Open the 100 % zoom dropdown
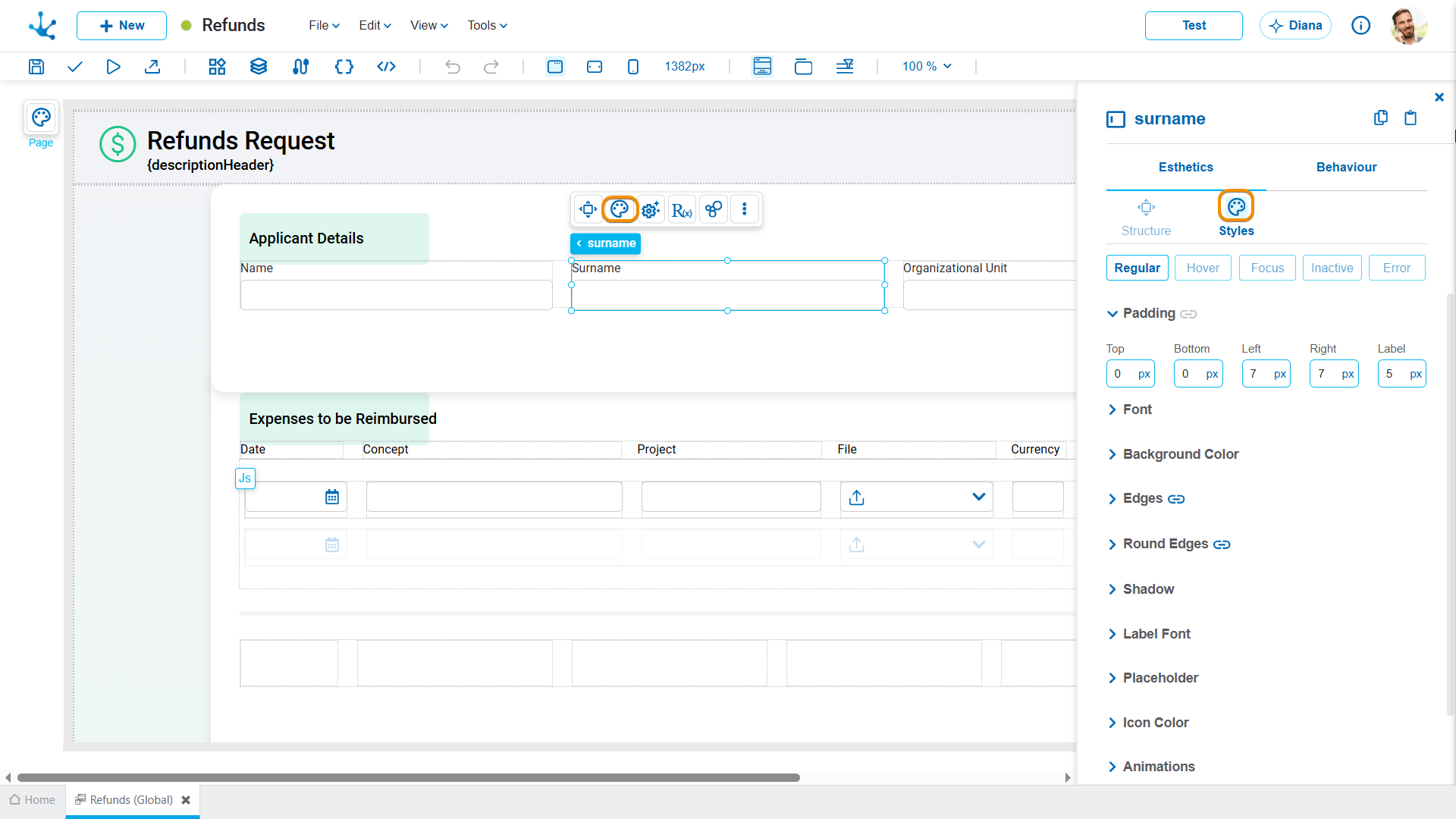1456x819 pixels. (927, 67)
